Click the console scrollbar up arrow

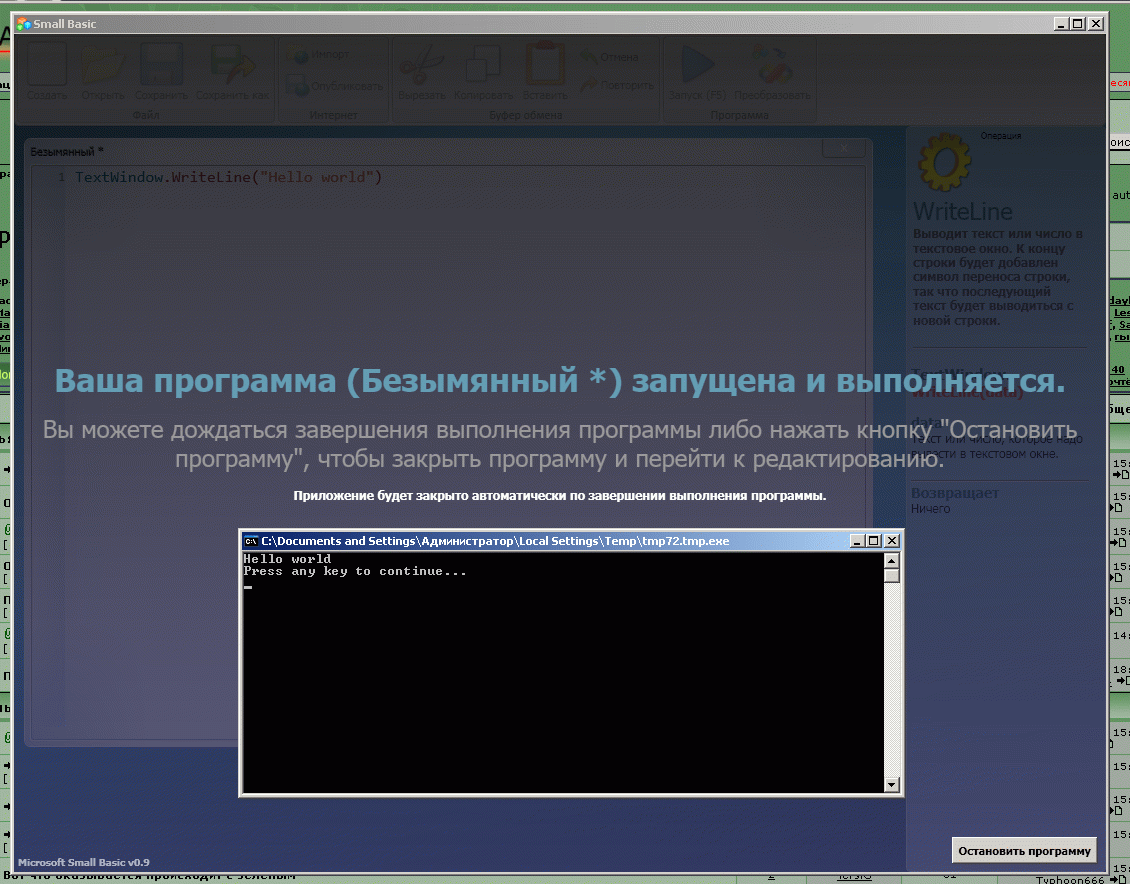click(x=891, y=561)
